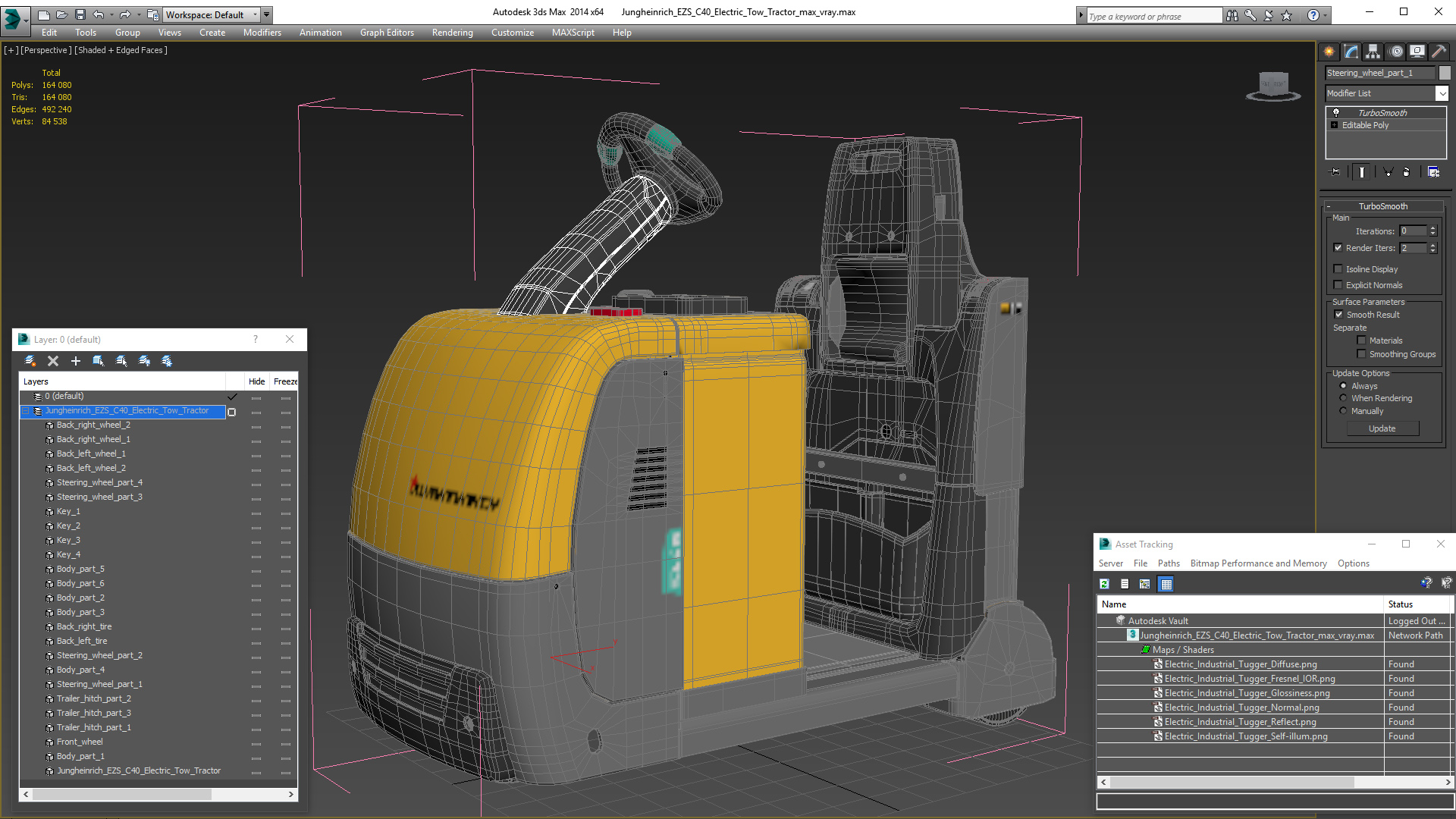
Task: Collapse Jungheinrich layer tree node
Action: pos(26,411)
